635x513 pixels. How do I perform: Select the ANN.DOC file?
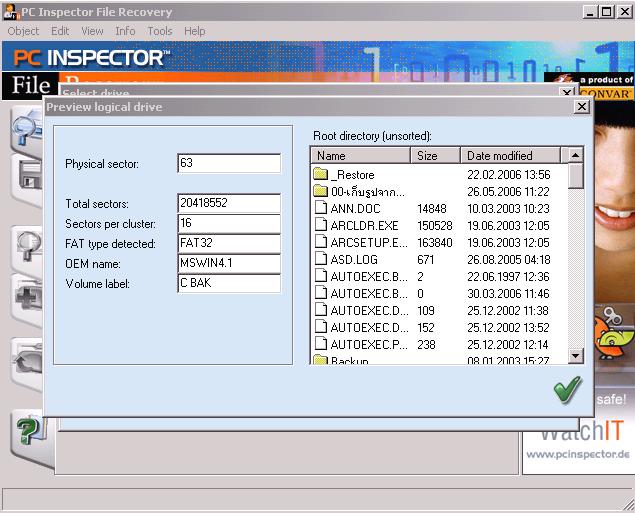pyautogui.click(x=356, y=209)
